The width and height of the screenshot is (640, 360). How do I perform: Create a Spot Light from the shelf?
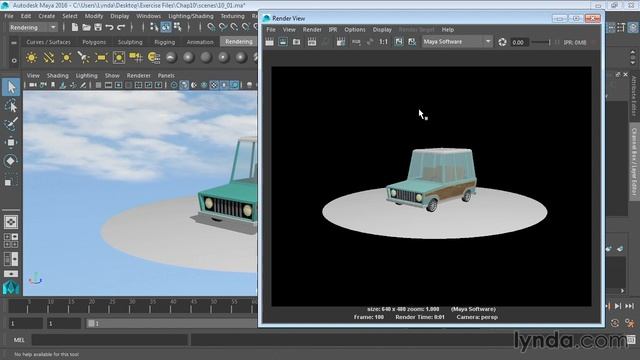(x=84, y=58)
